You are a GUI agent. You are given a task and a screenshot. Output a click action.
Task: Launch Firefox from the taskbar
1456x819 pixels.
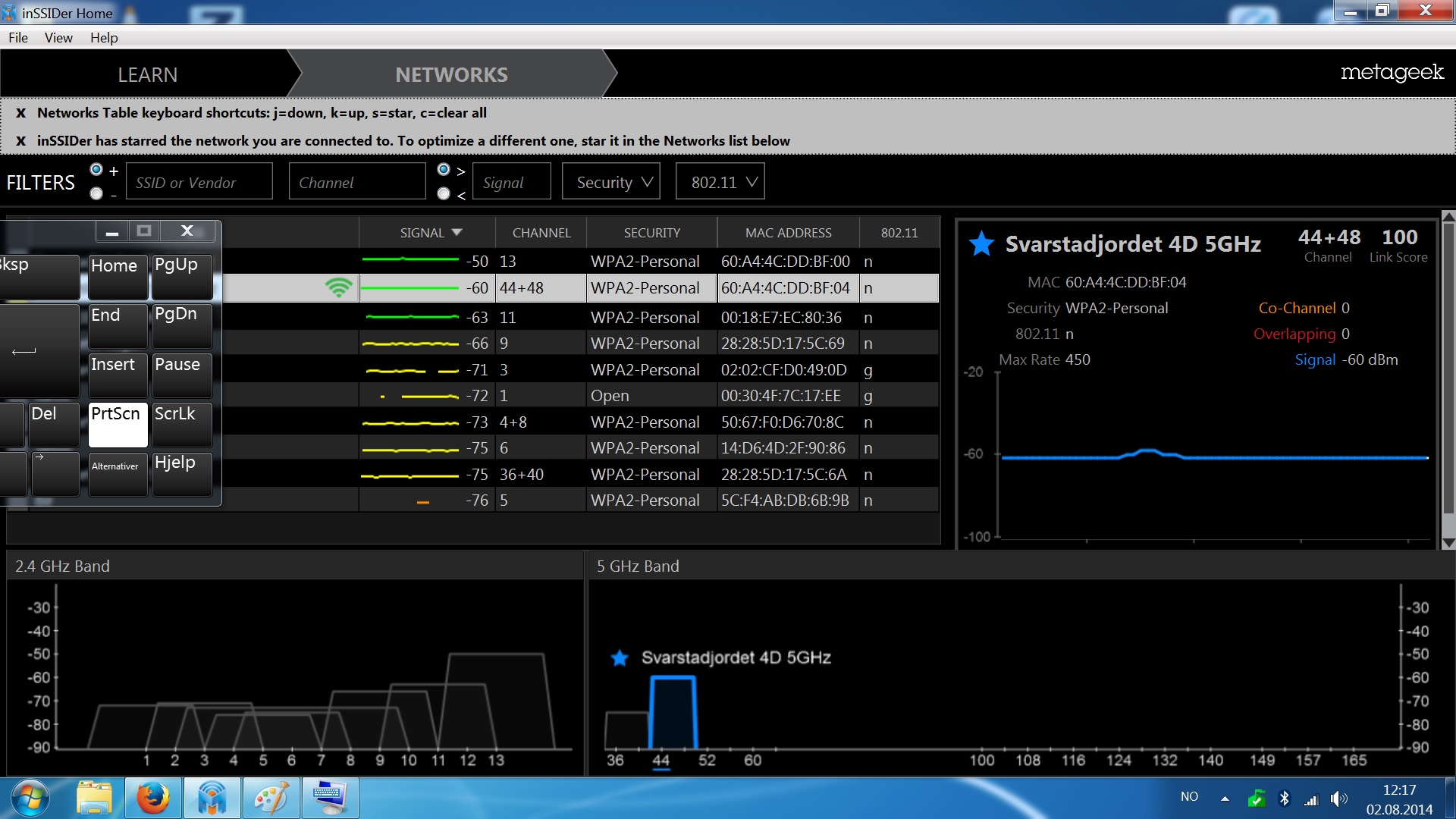(153, 799)
